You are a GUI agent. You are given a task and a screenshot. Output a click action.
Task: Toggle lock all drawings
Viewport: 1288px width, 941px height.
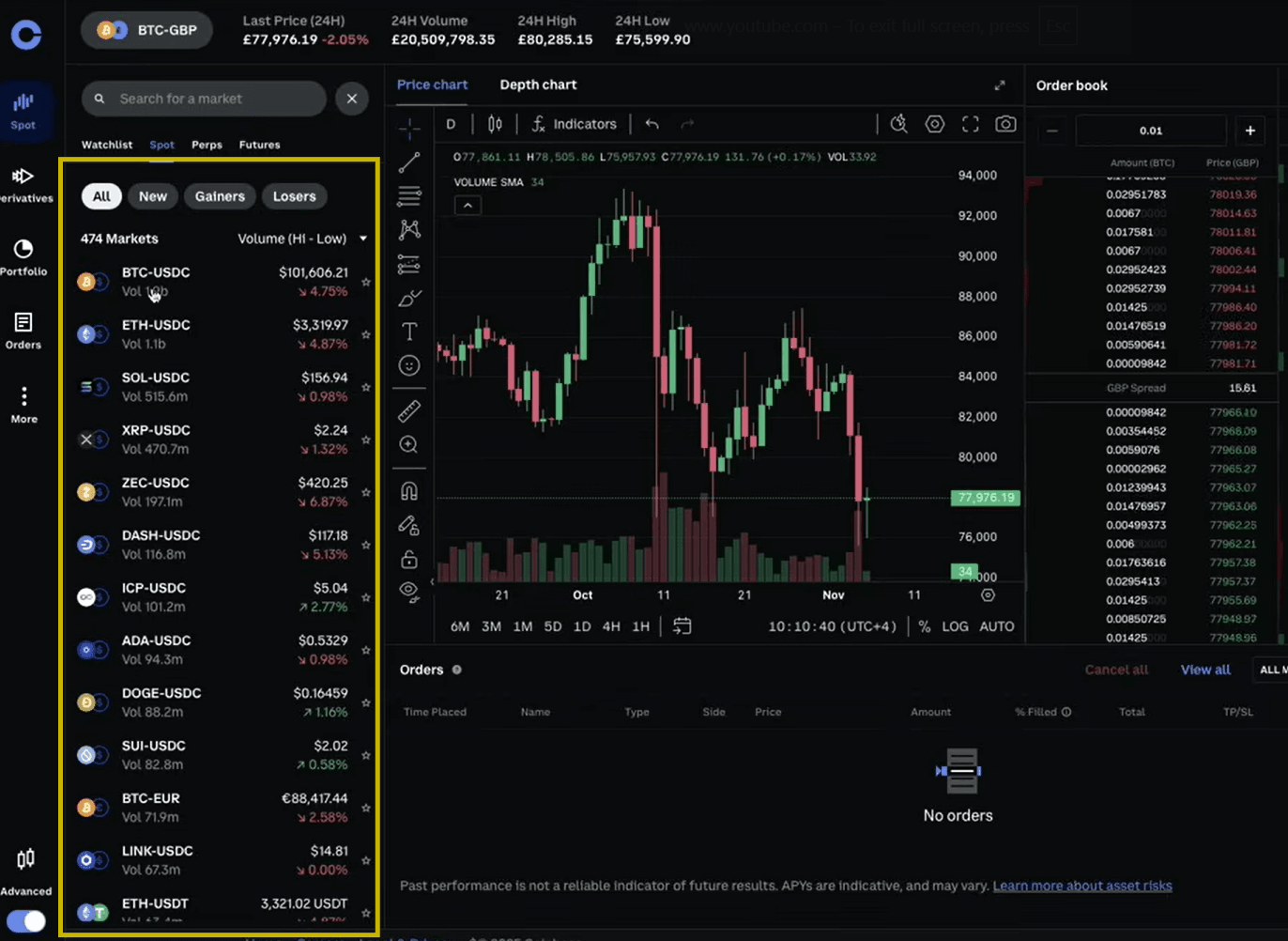coord(409,559)
